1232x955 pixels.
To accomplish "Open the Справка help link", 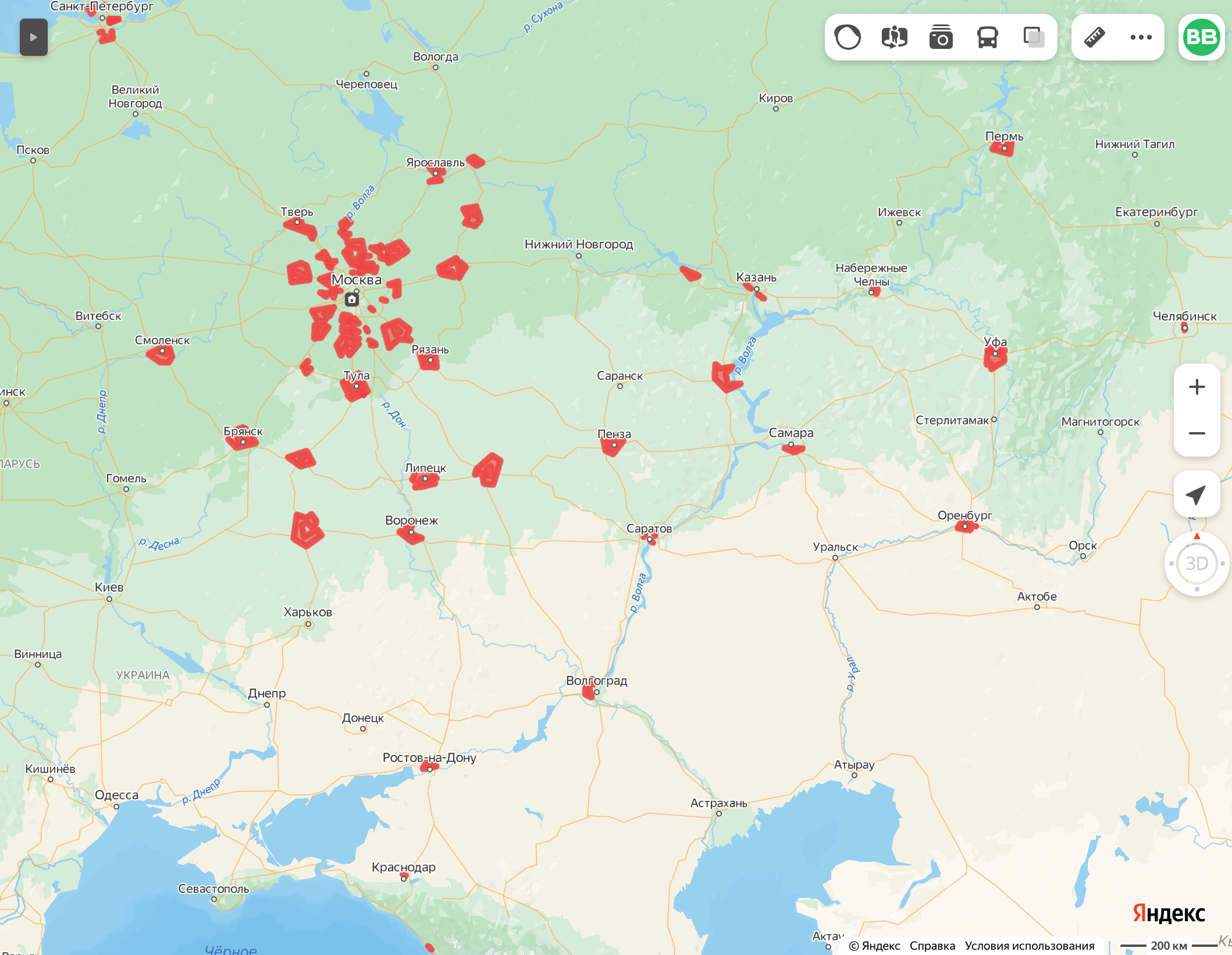I will [932, 946].
